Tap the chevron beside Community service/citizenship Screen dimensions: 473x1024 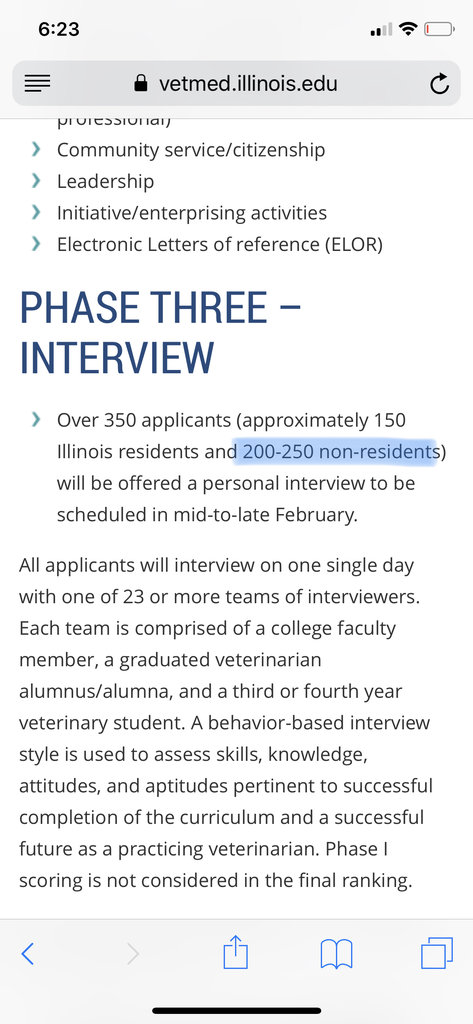click(37, 150)
